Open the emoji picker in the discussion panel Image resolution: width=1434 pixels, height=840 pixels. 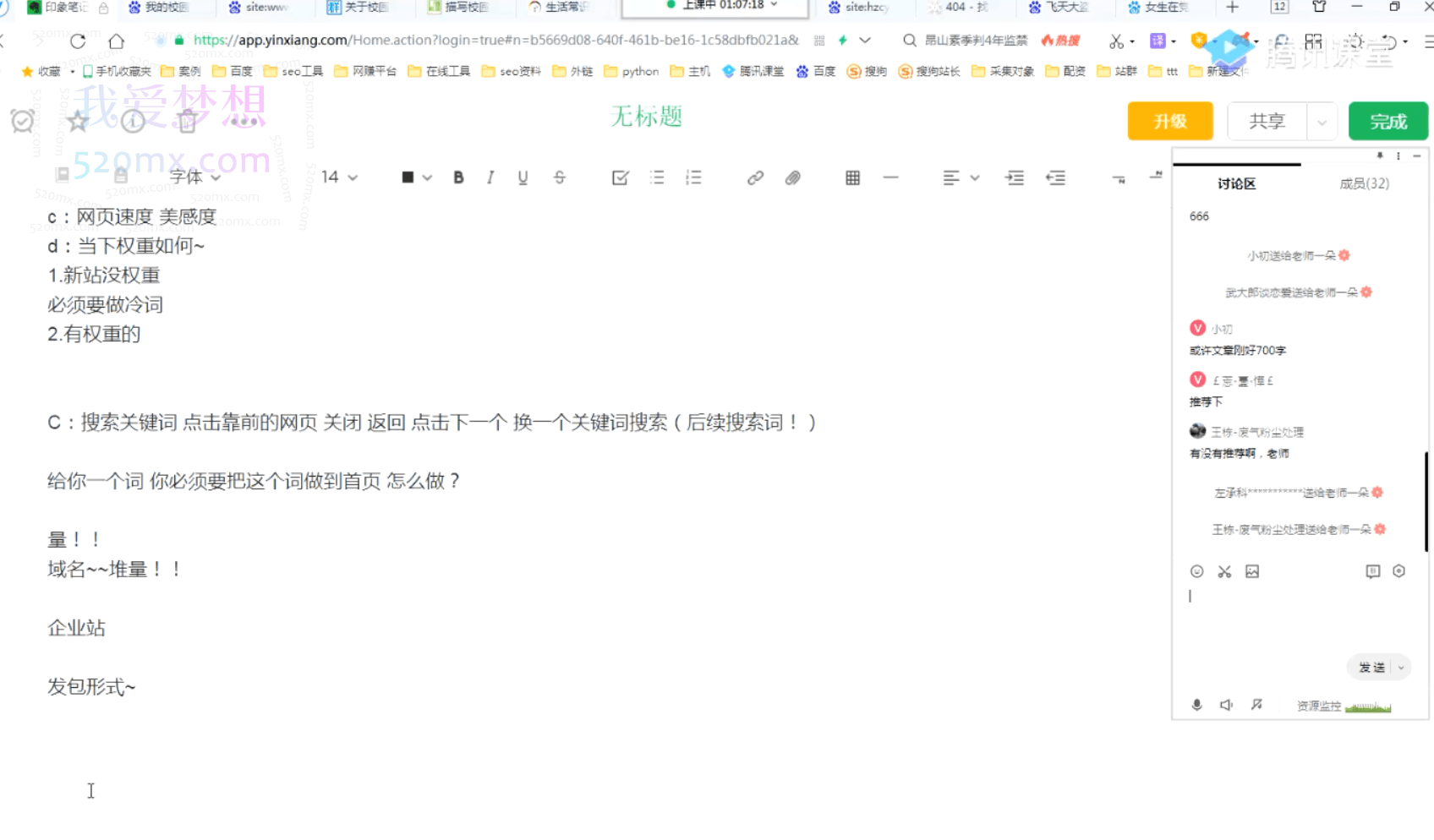[x=1196, y=571]
